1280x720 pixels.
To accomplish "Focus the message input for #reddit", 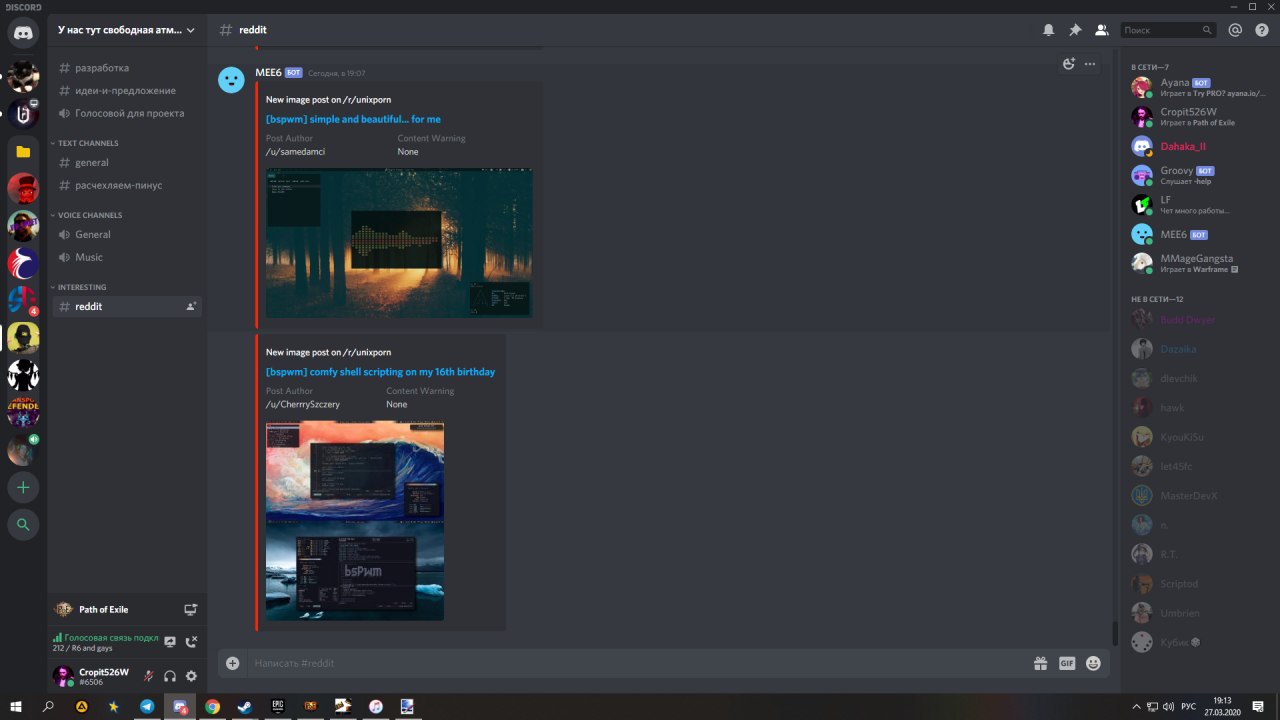I will click(640, 663).
